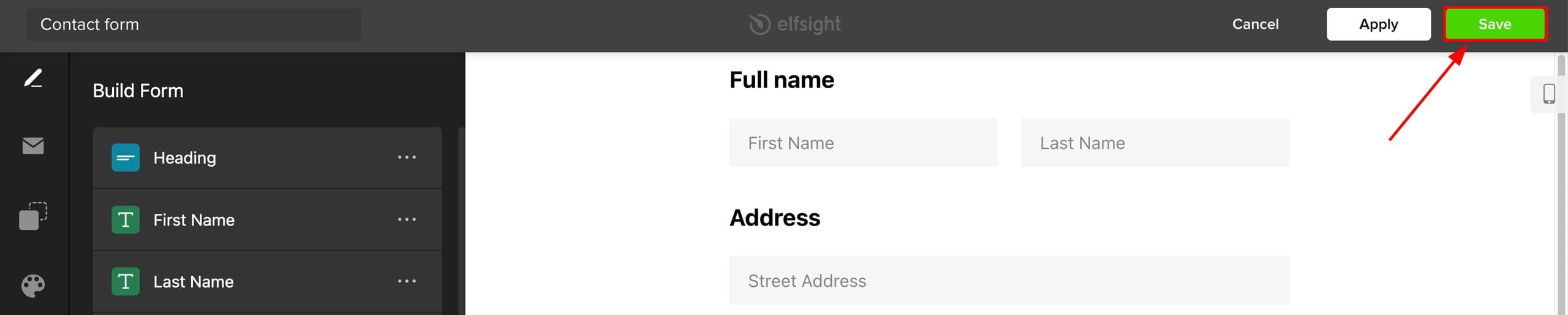This screenshot has height=315, width=1568.
Task: Open the Build Form pencil tab
Action: pyautogui.click(x=33, y=78)
